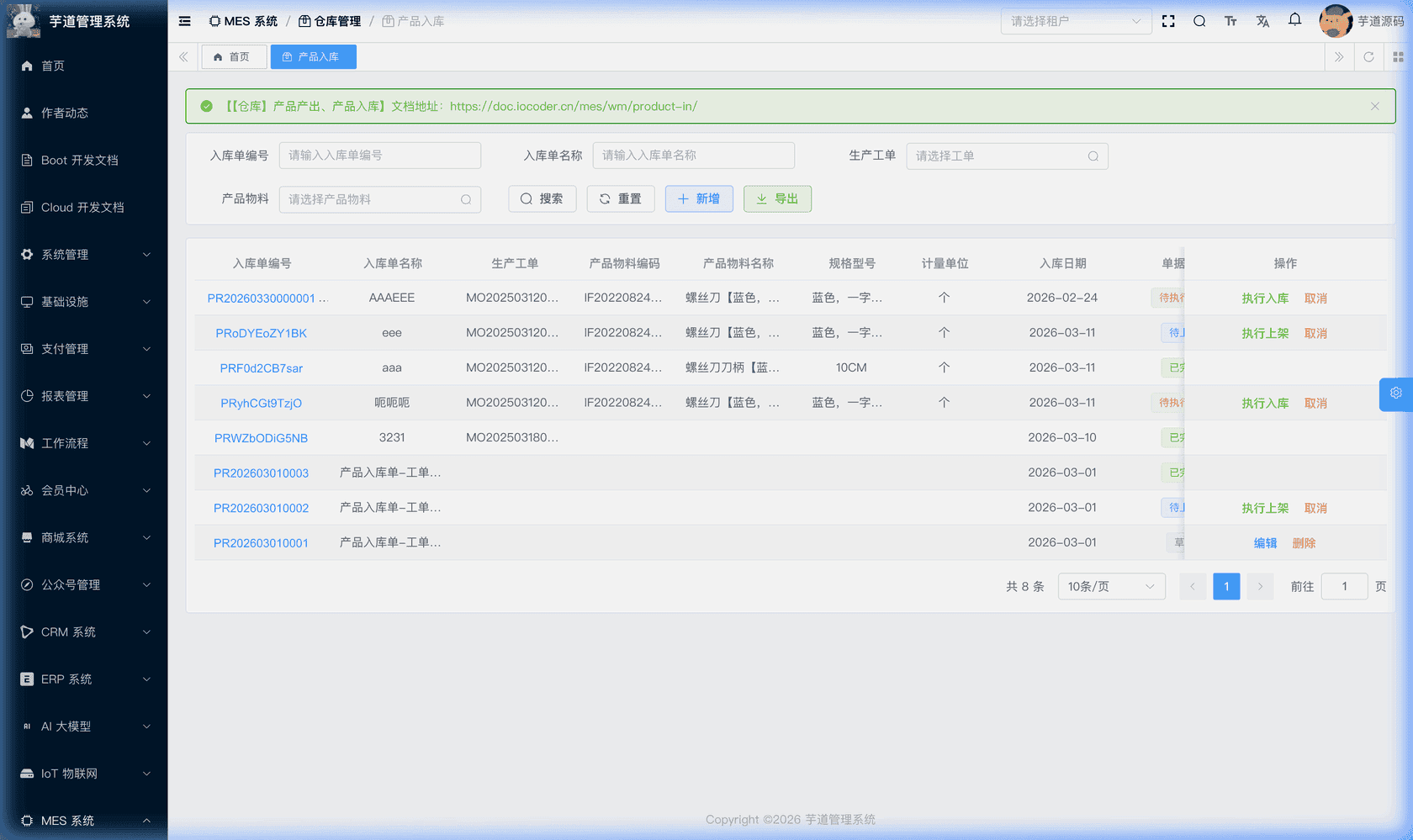
Task: Open the global search magnifier icon
Action: coord(1199,21)
